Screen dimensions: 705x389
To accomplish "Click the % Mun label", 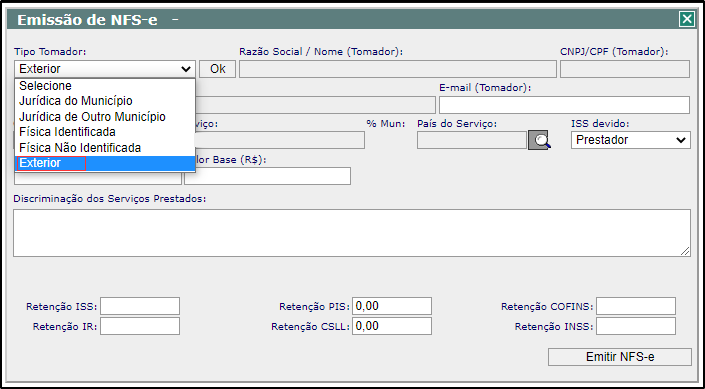I will click(x=386, y=123).
